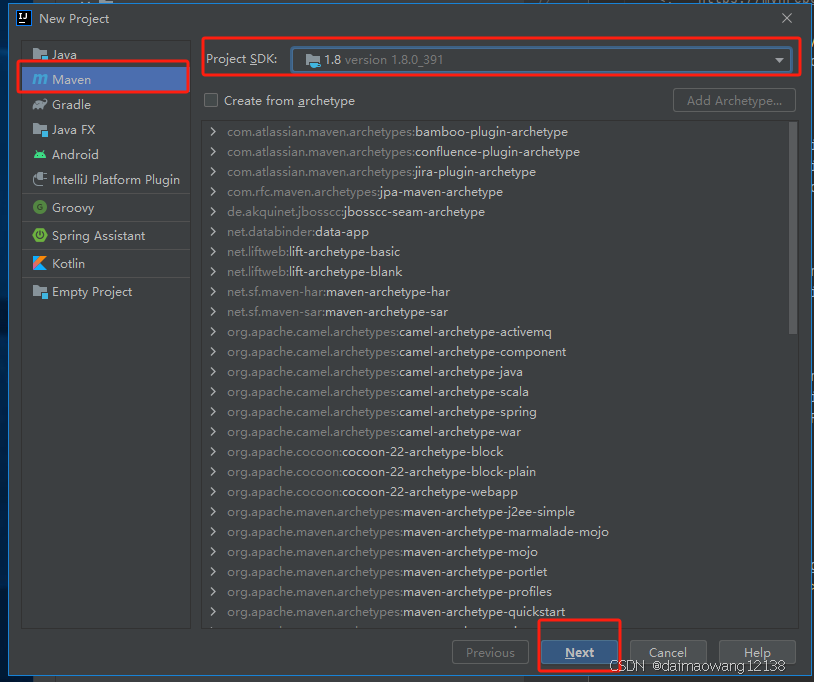Viewport: 814px width, 682px height.
Task: Select camel-archetype-java row
Action: (x=496, y=372)
